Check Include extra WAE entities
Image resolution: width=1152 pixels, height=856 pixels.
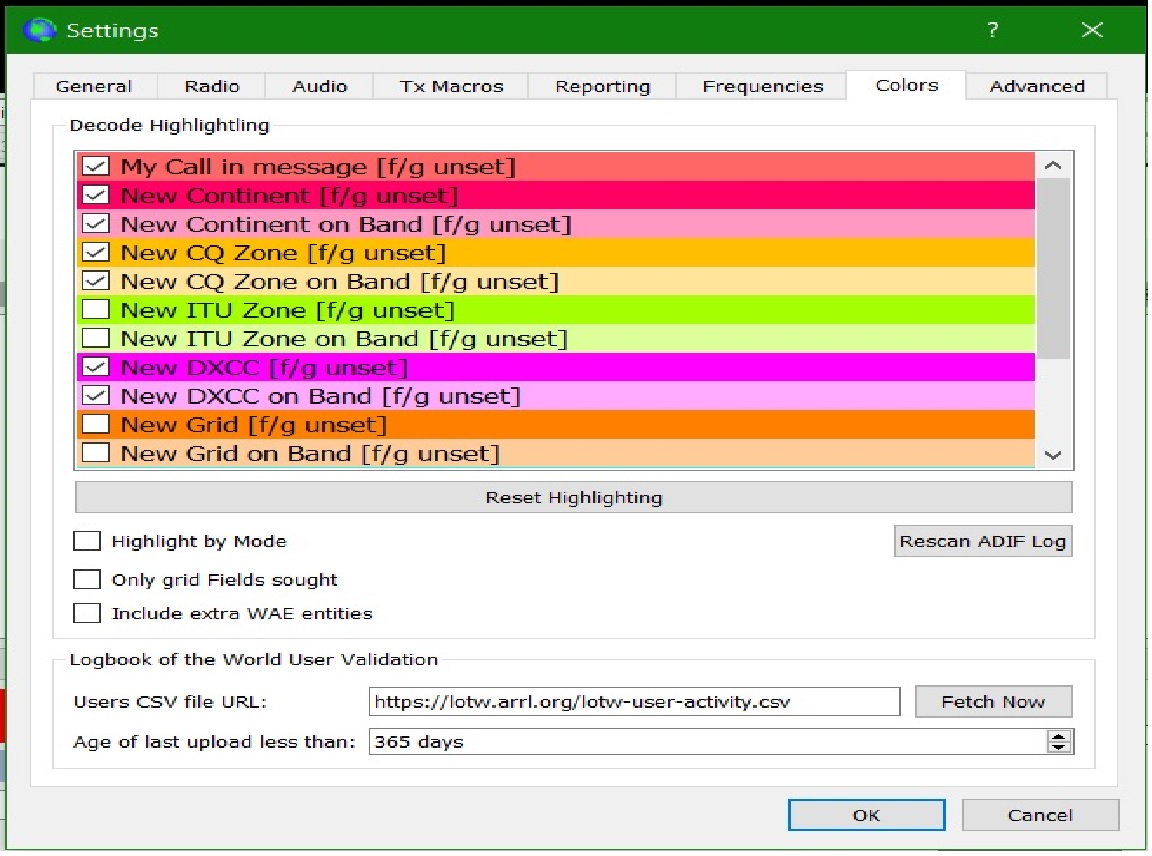coord(87,612)
